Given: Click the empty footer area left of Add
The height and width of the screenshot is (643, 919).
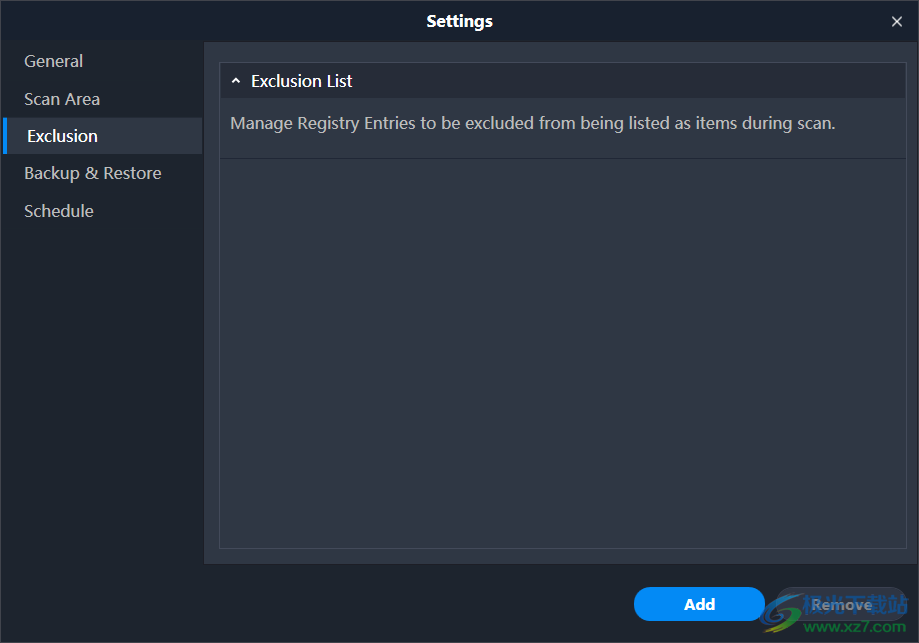Looking at the screenshot, I should (316, 604).
